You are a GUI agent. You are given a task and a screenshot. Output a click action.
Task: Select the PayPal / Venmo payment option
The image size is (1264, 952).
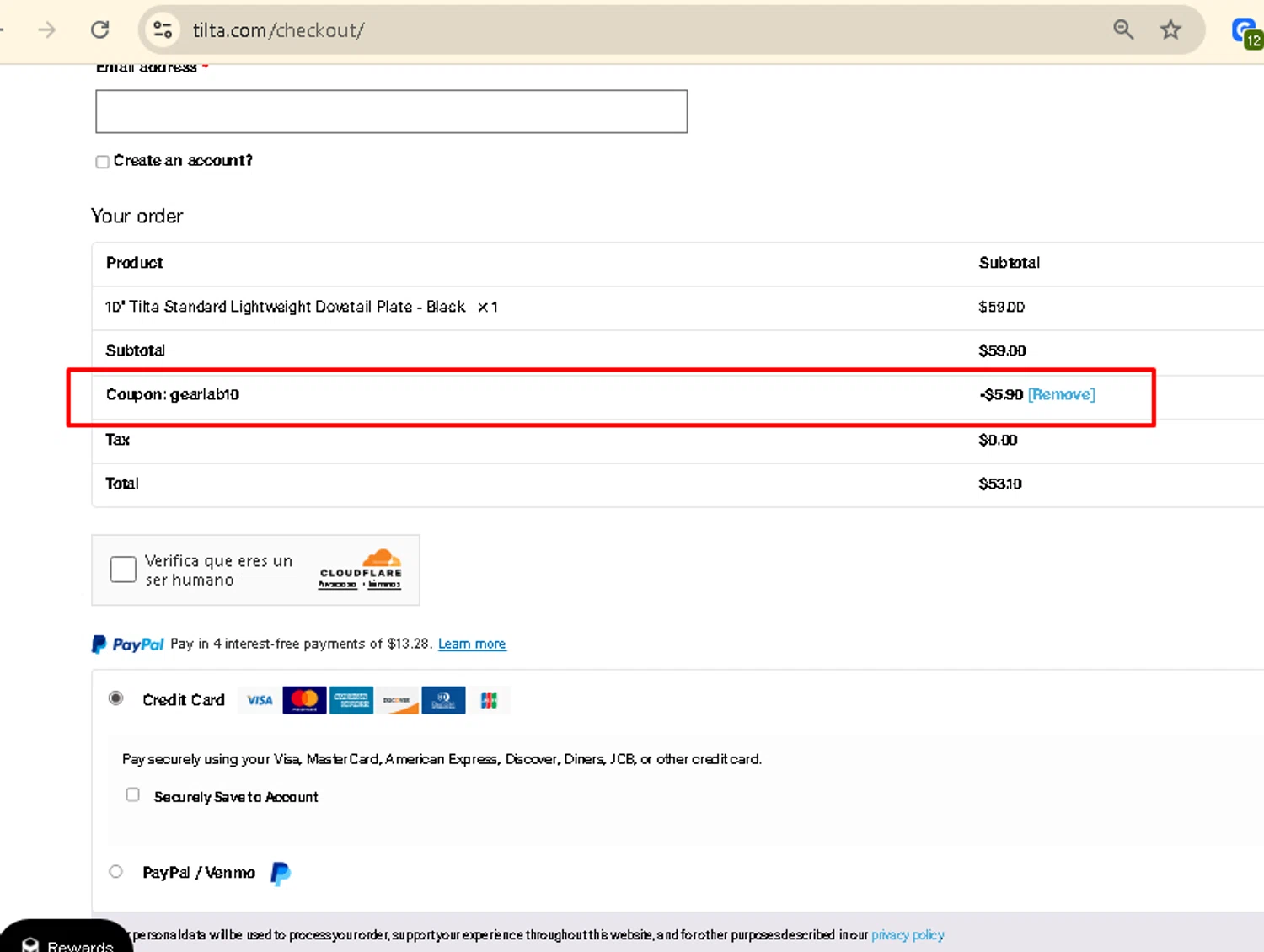click(116, 872)
